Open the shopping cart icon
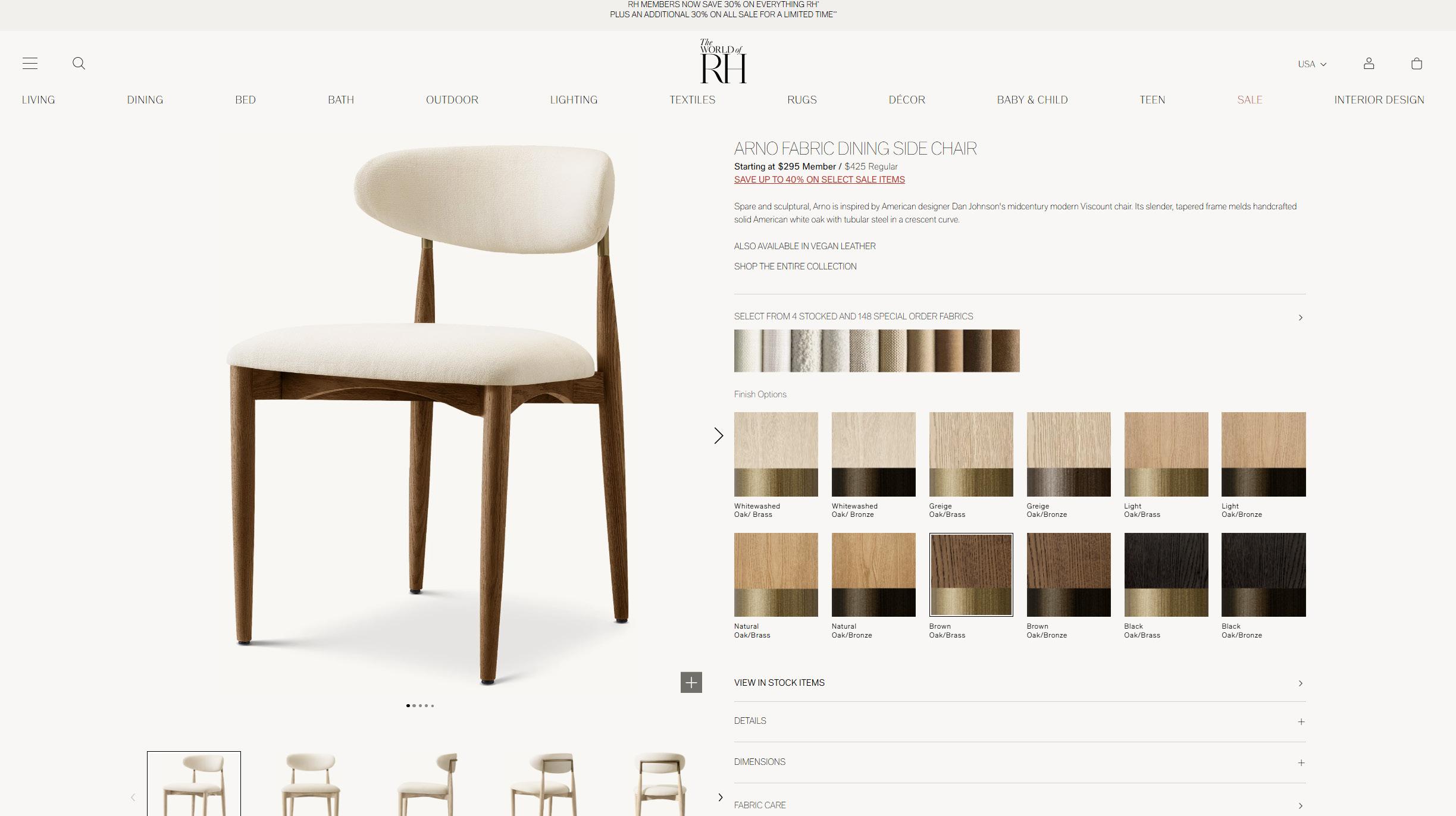The image size is (1456, 816). [x=1416, y=64]
